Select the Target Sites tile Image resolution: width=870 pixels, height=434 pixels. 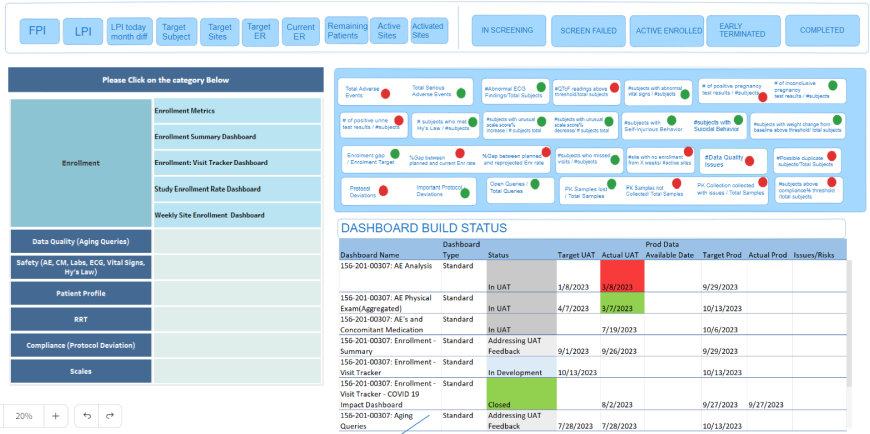[x=220, y=32]
